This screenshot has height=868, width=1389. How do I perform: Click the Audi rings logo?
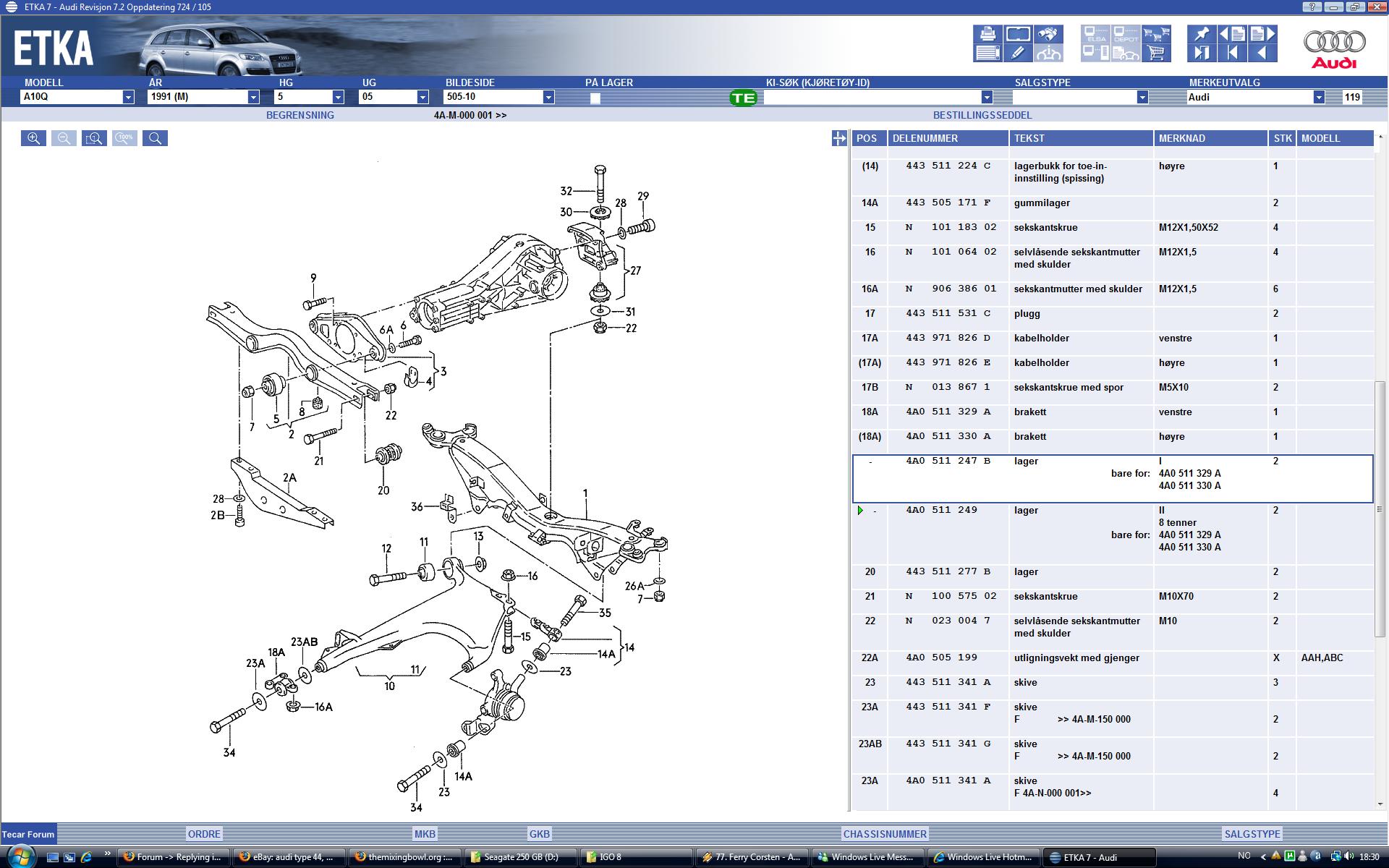click(x=1335, y=48)
